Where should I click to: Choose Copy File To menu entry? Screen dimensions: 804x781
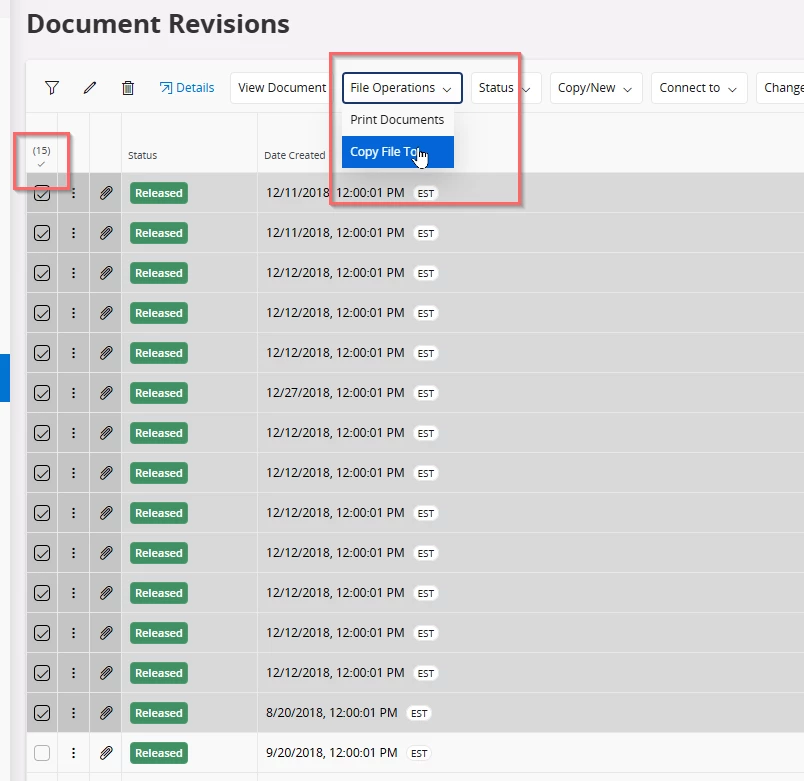coord(397,152)
